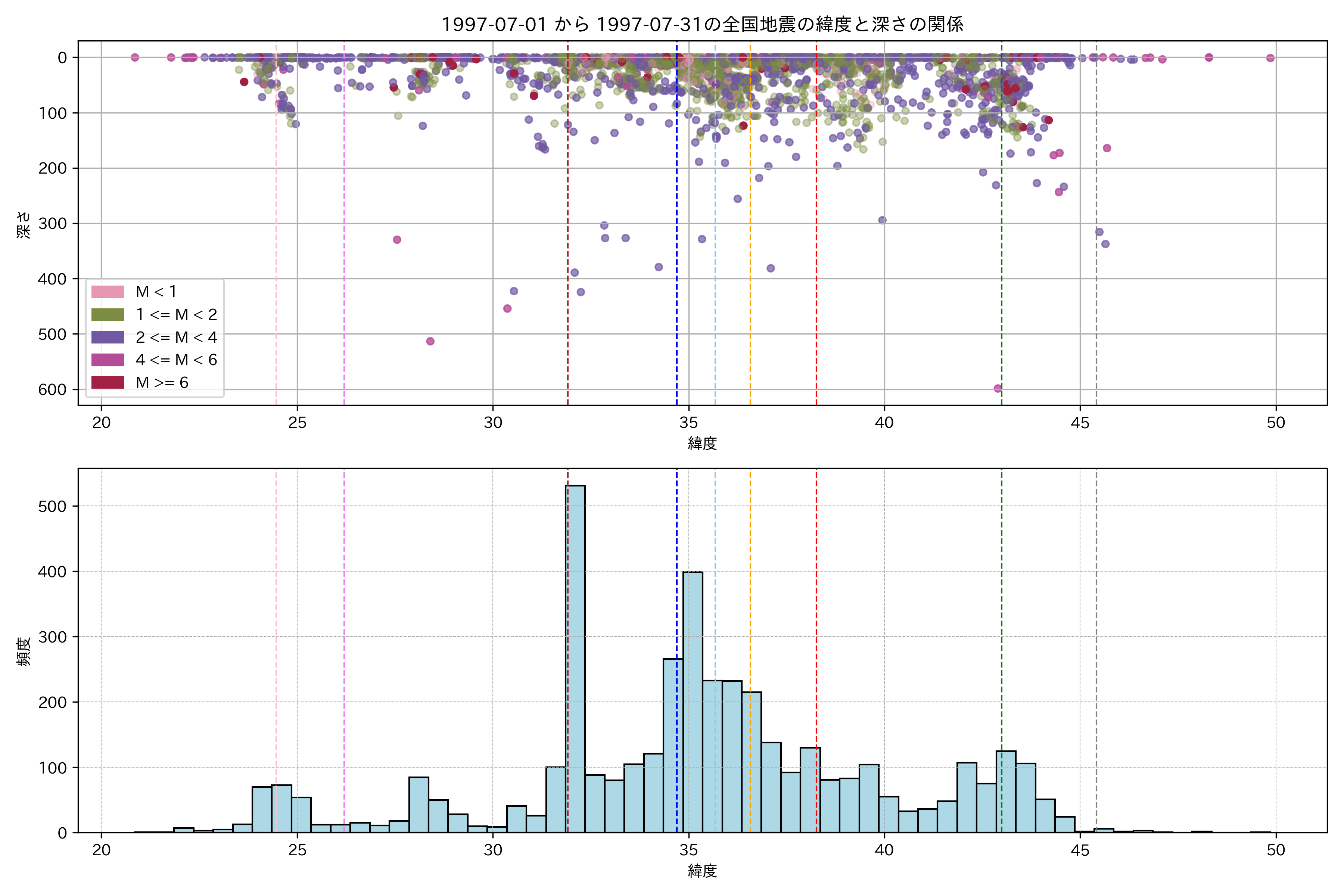Click the magenta point near depth 515
Viewport: 1344px width, 896px height.
pos(430,341)
